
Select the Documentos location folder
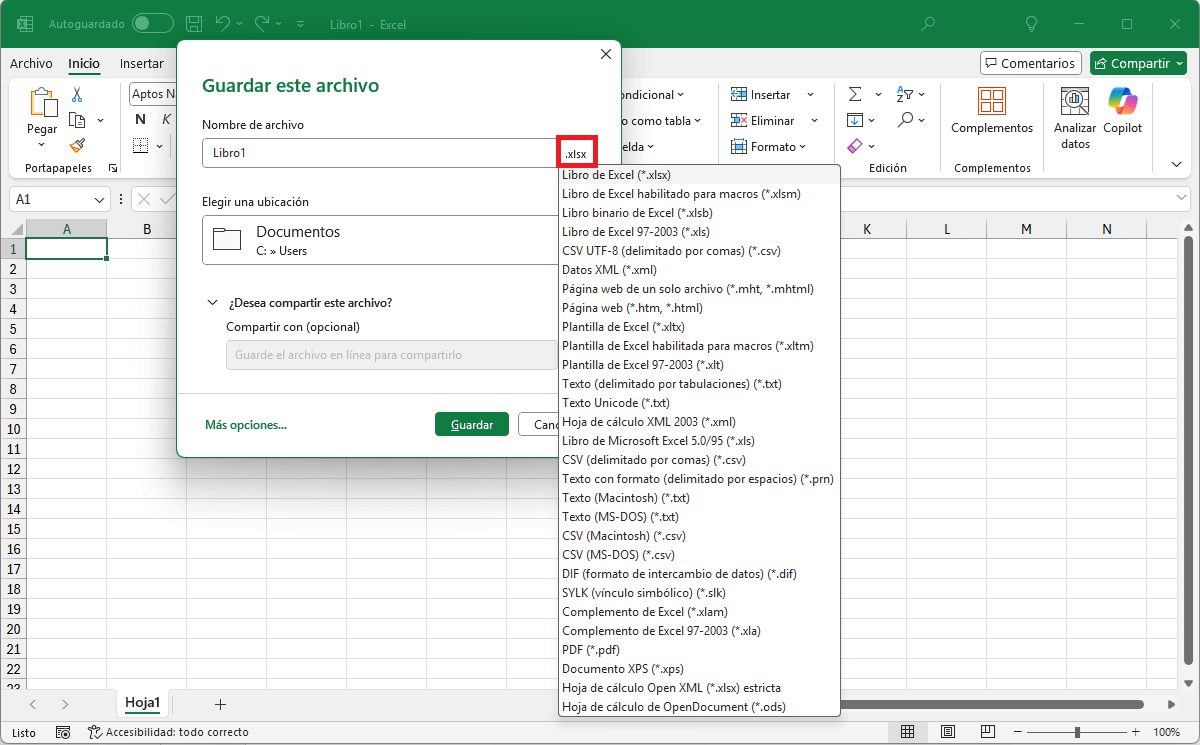tap(381, 241)
